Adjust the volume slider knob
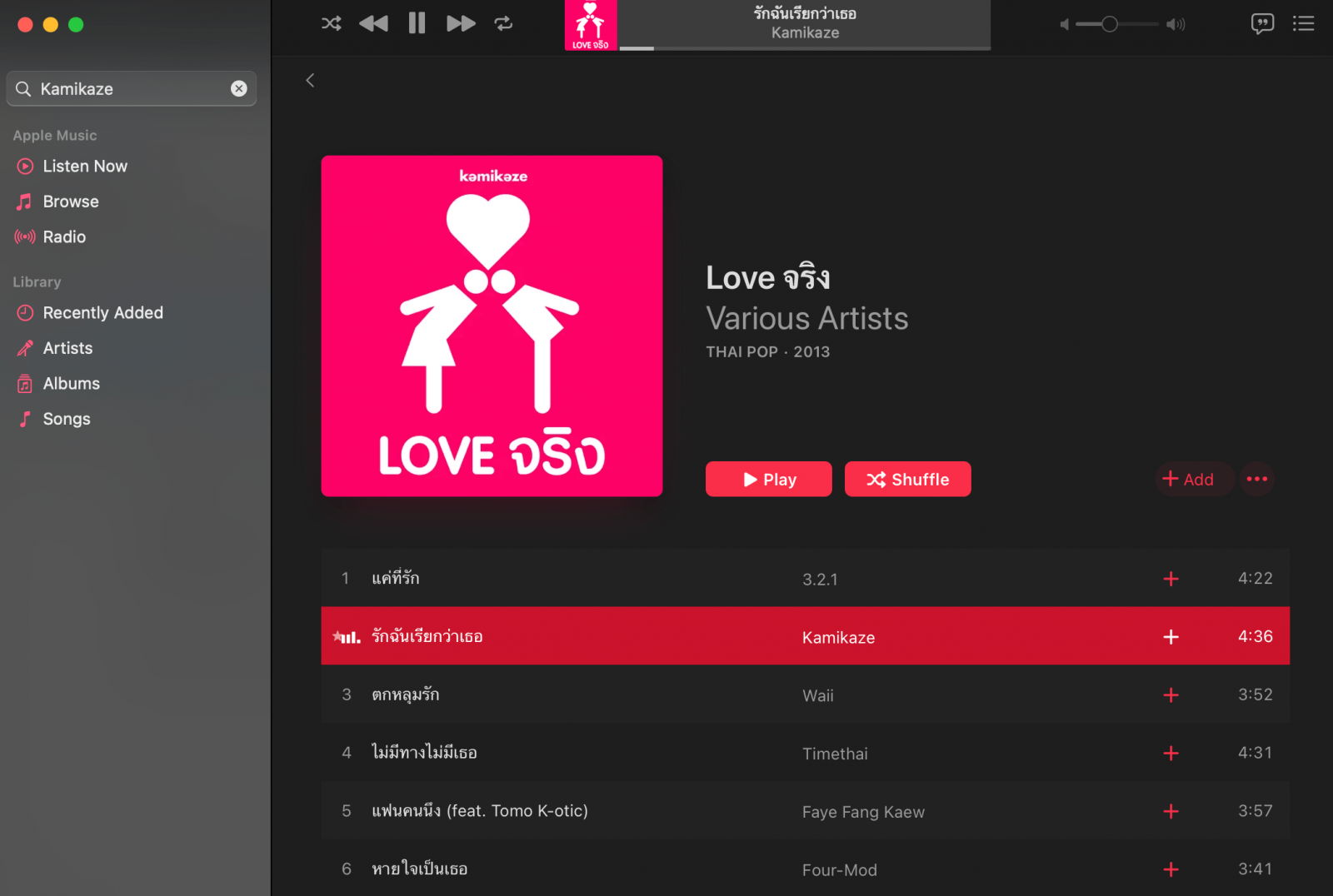 pos(1110,24)
